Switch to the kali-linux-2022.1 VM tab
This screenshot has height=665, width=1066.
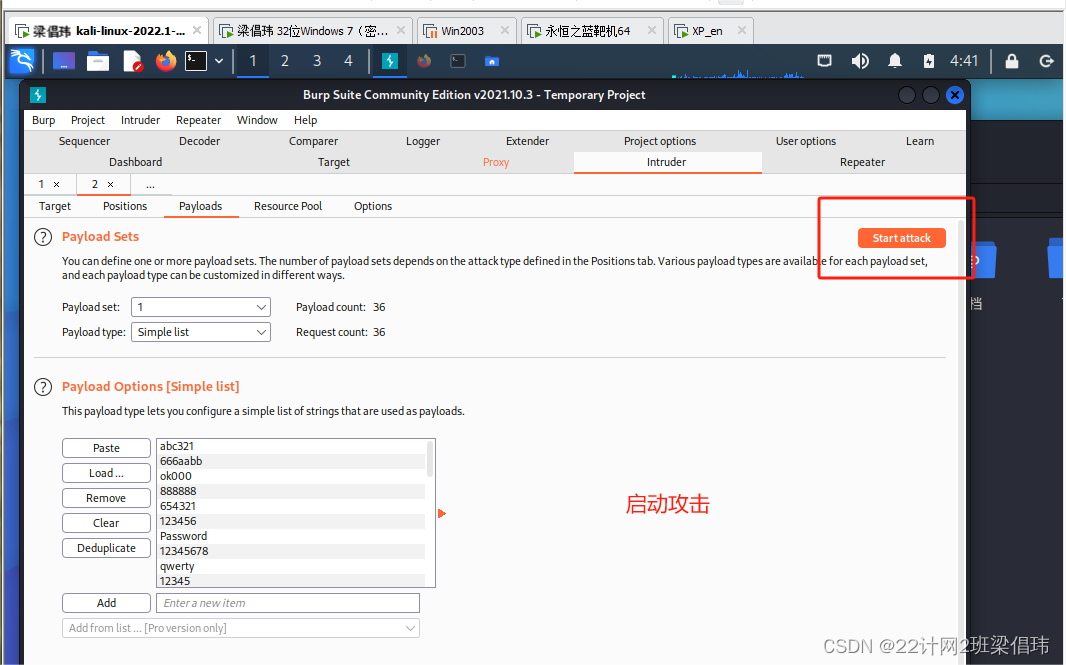point(109,31)
